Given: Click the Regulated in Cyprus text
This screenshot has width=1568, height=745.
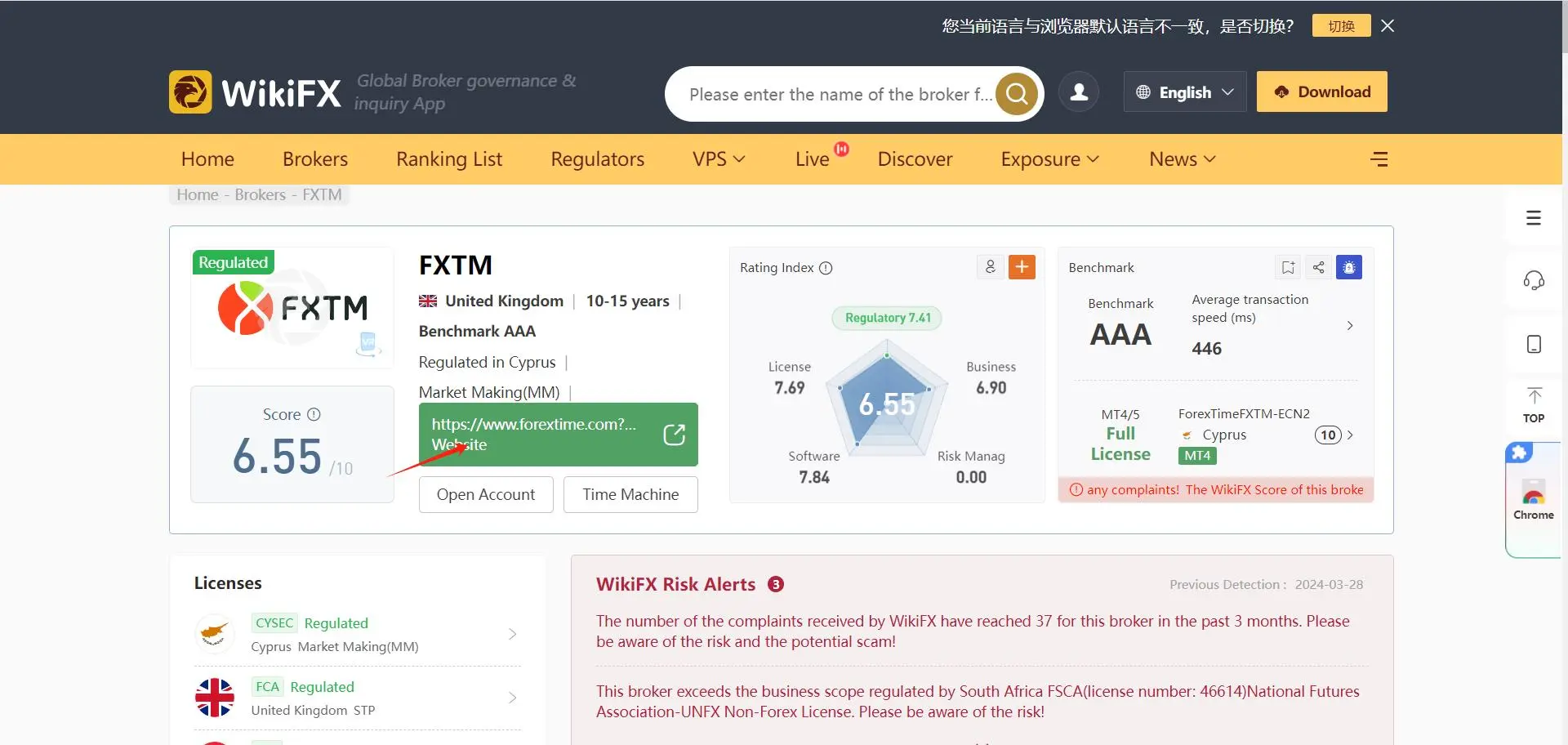Looking at the screenshot, I should pos(487,362).
